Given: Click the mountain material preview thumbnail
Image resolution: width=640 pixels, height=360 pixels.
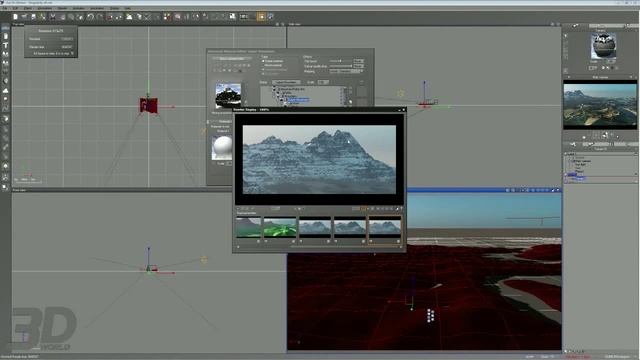Looking at the screenshot, I should [228, 96].
